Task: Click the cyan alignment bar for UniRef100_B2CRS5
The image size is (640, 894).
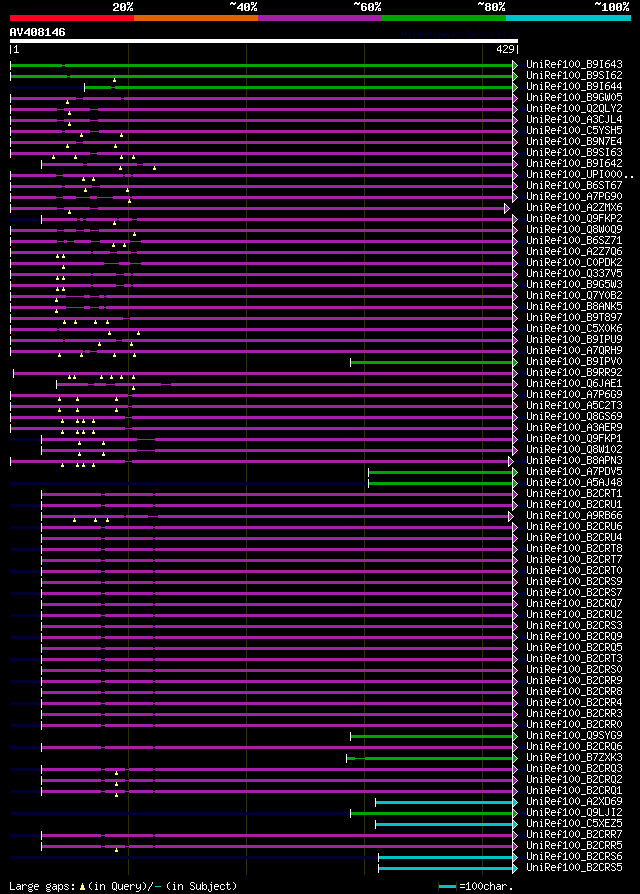Action: [446, 868]
